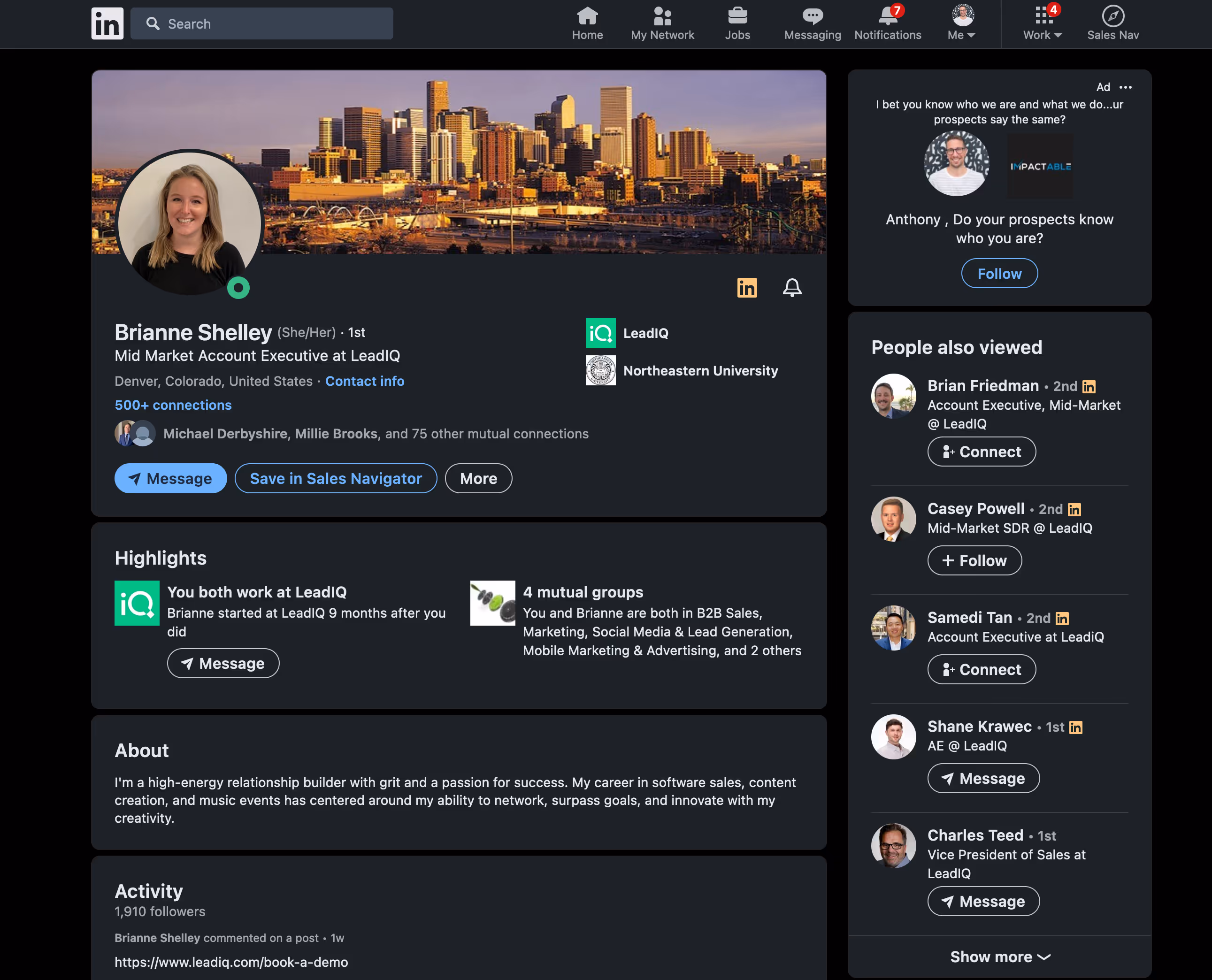Click Brianne Shelley's profile photo
The height and width of the screenshot is (980, 1212).
click(189, 222)
